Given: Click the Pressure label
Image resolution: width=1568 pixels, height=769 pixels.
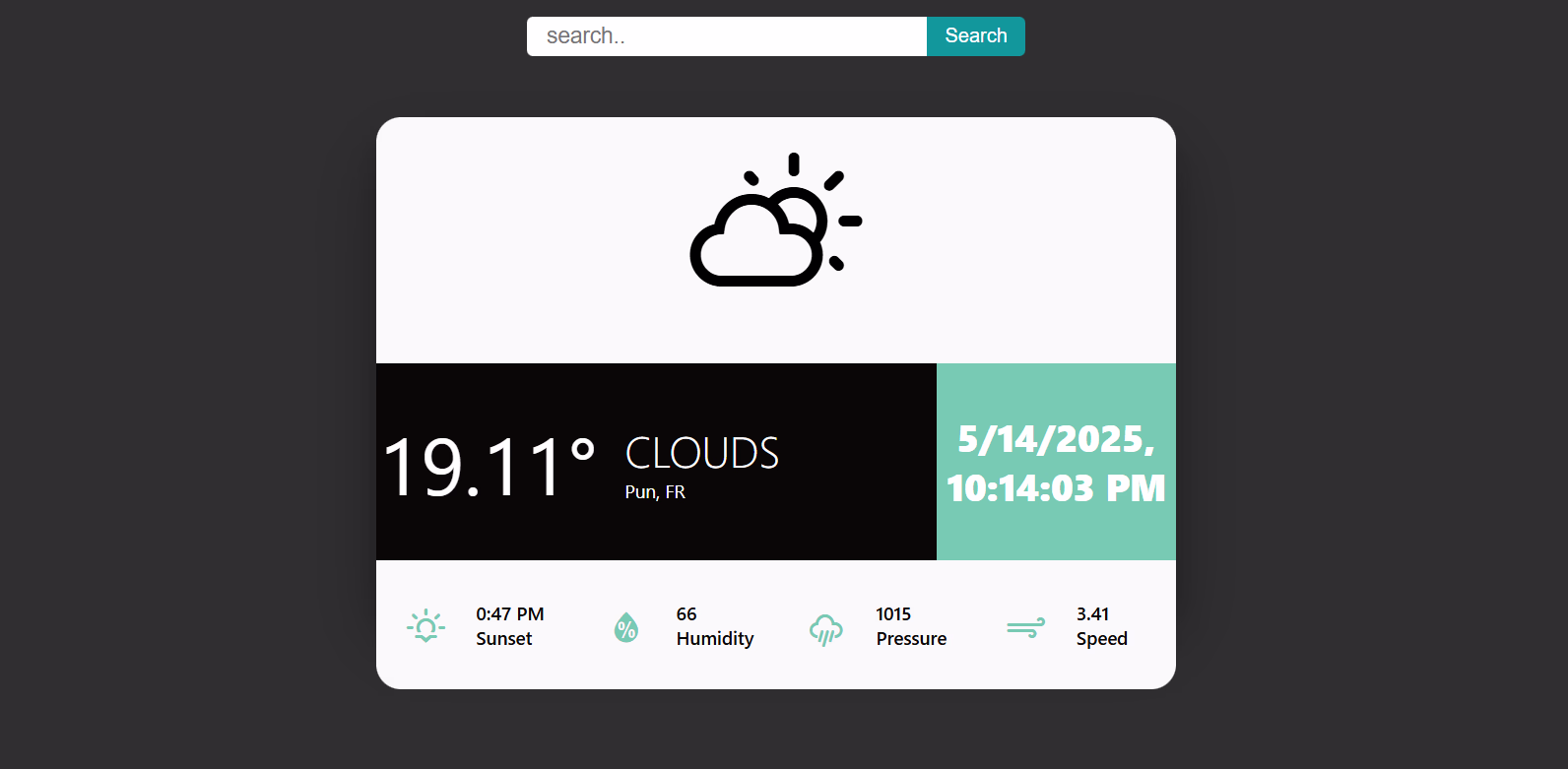Looking at the screenshot, I should pyautogui.click(x=912, y=639).
